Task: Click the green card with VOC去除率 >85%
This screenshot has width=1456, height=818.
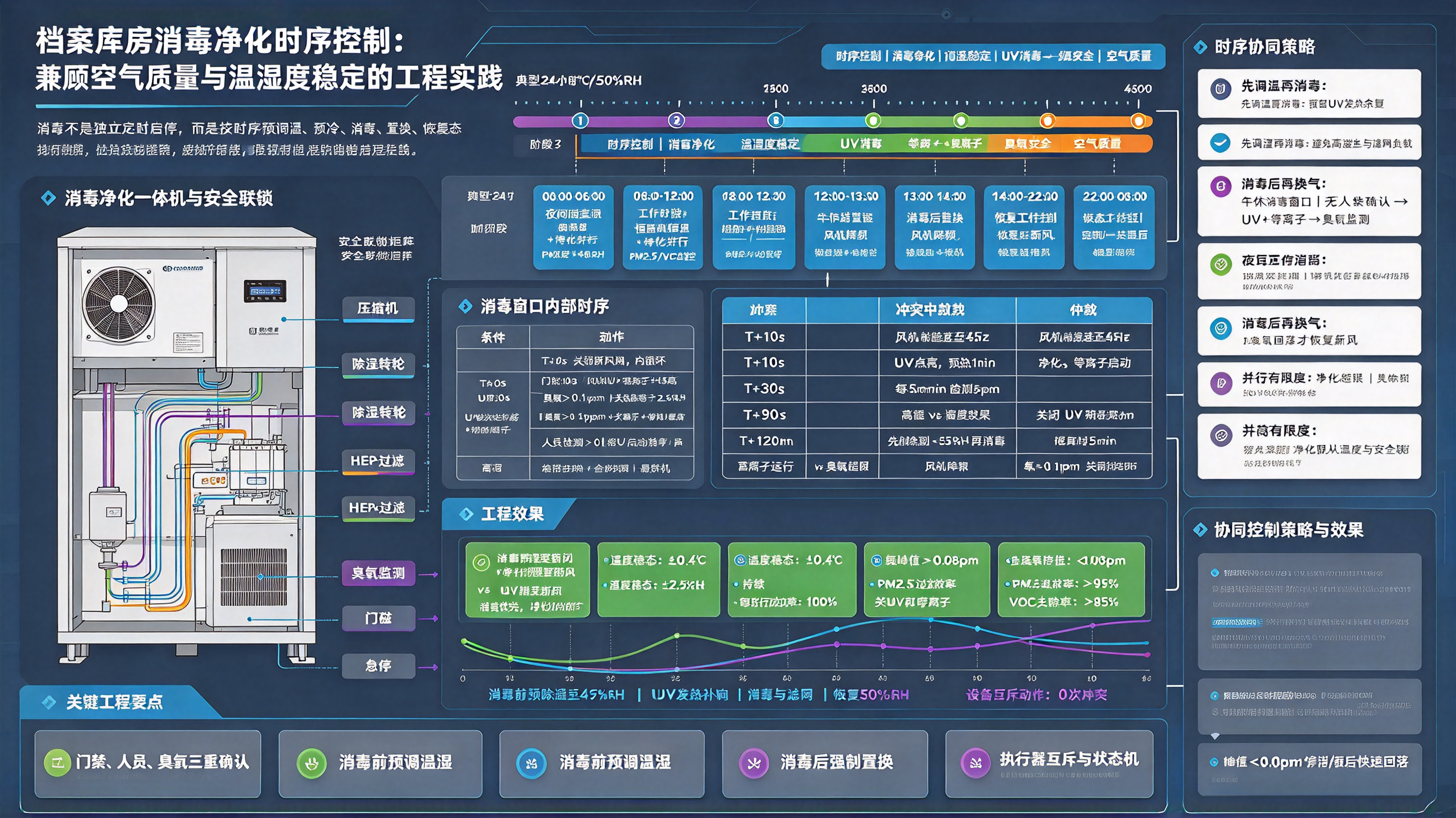Action: tap(1071, 579)
